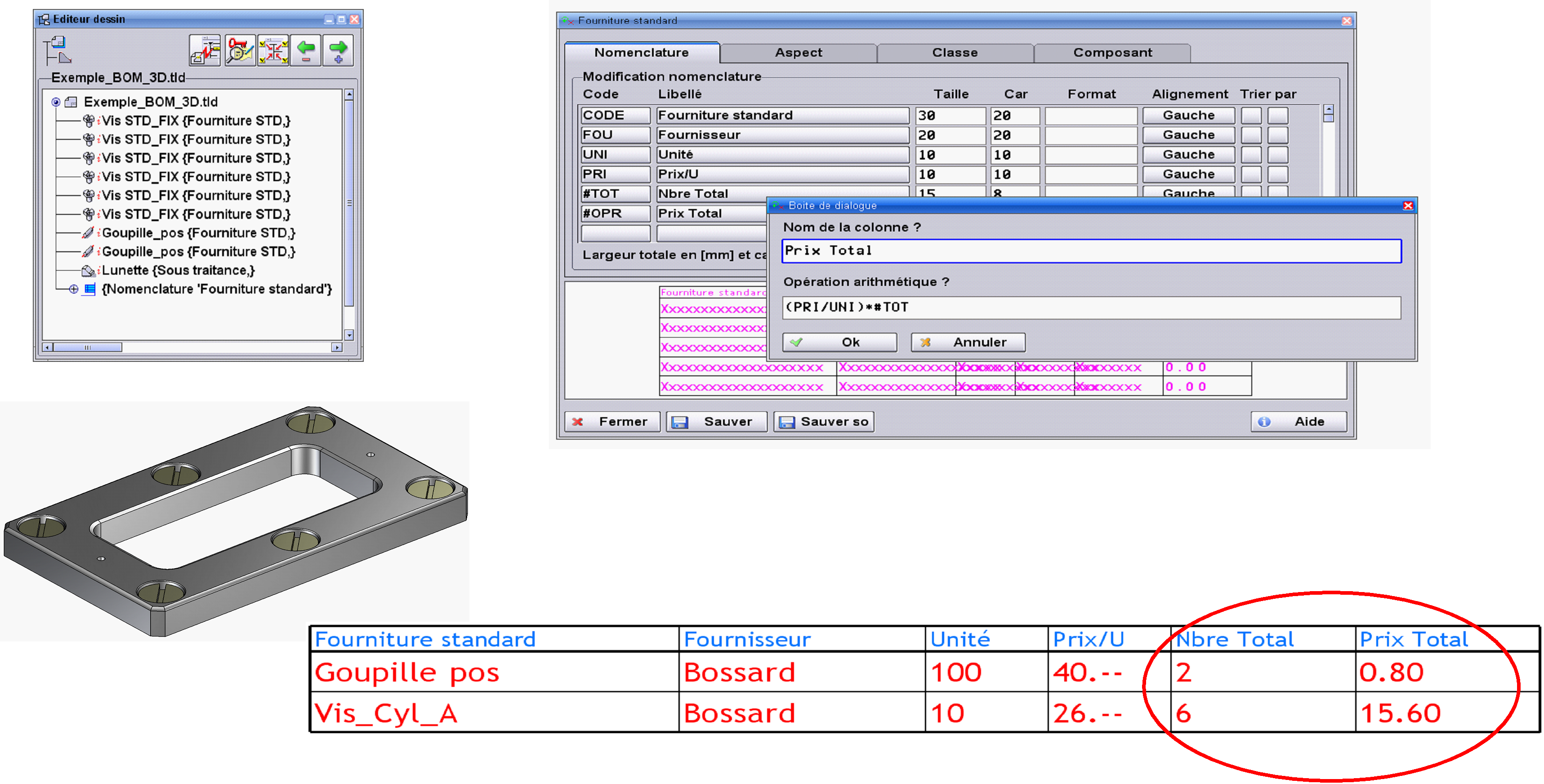Switch to the Aspect tab
The width and height of the screenshot is (1544, 784).
click(x=798, y=53)
